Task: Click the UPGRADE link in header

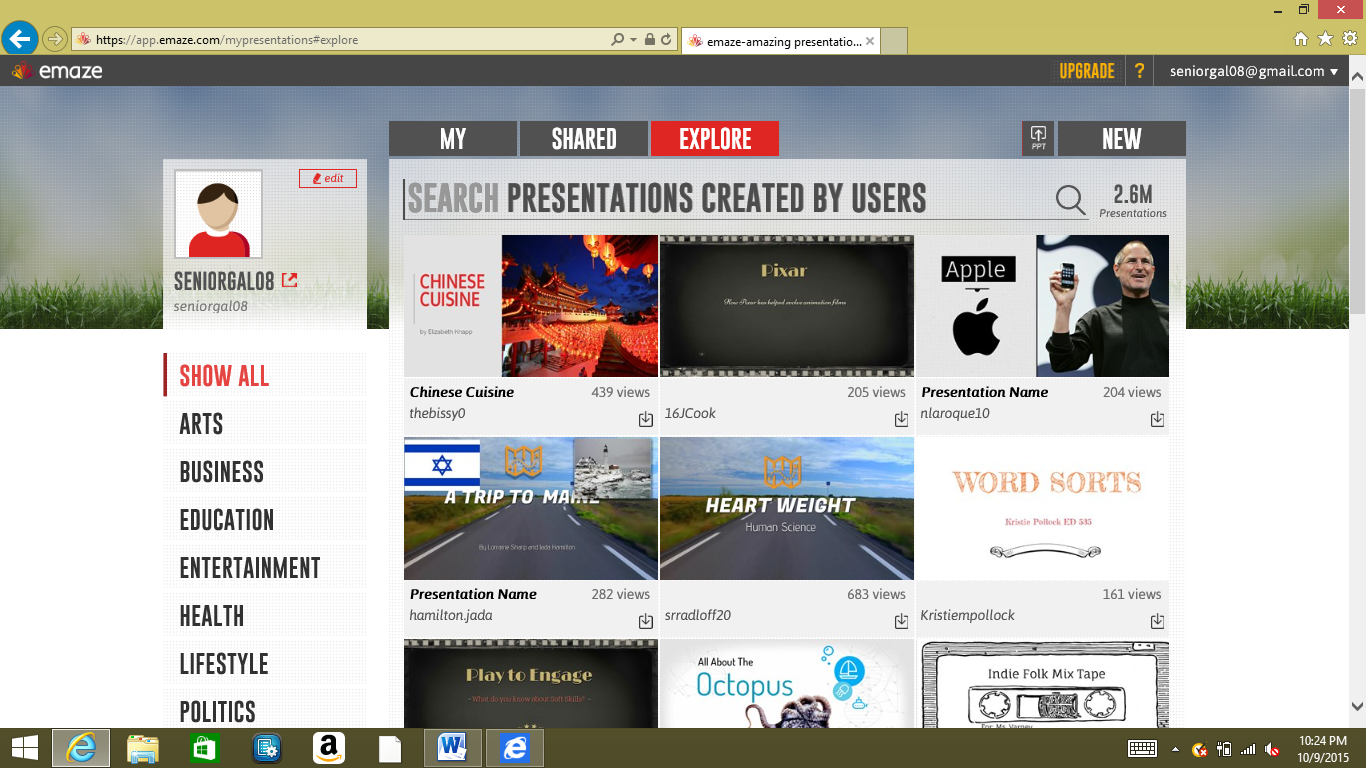Action: (1086, 71)
